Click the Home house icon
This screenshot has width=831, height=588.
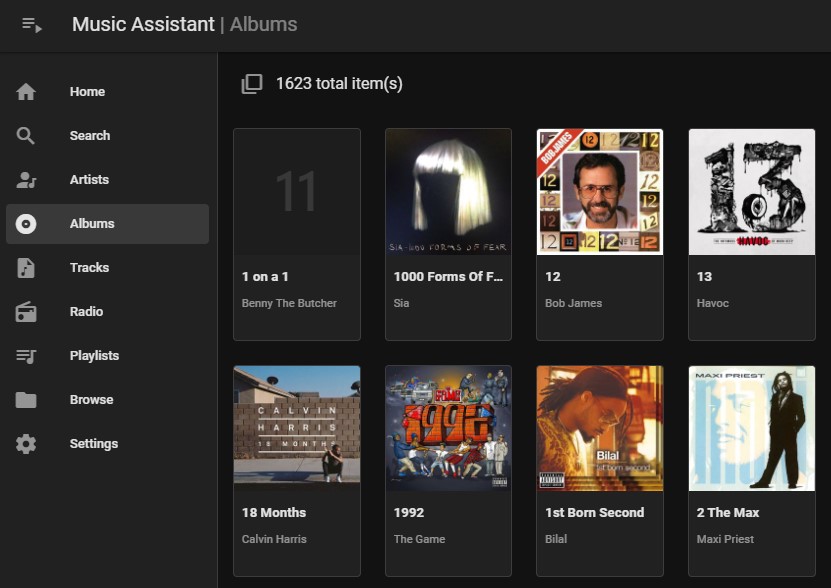pyautogui.click(x=26, y=92)
